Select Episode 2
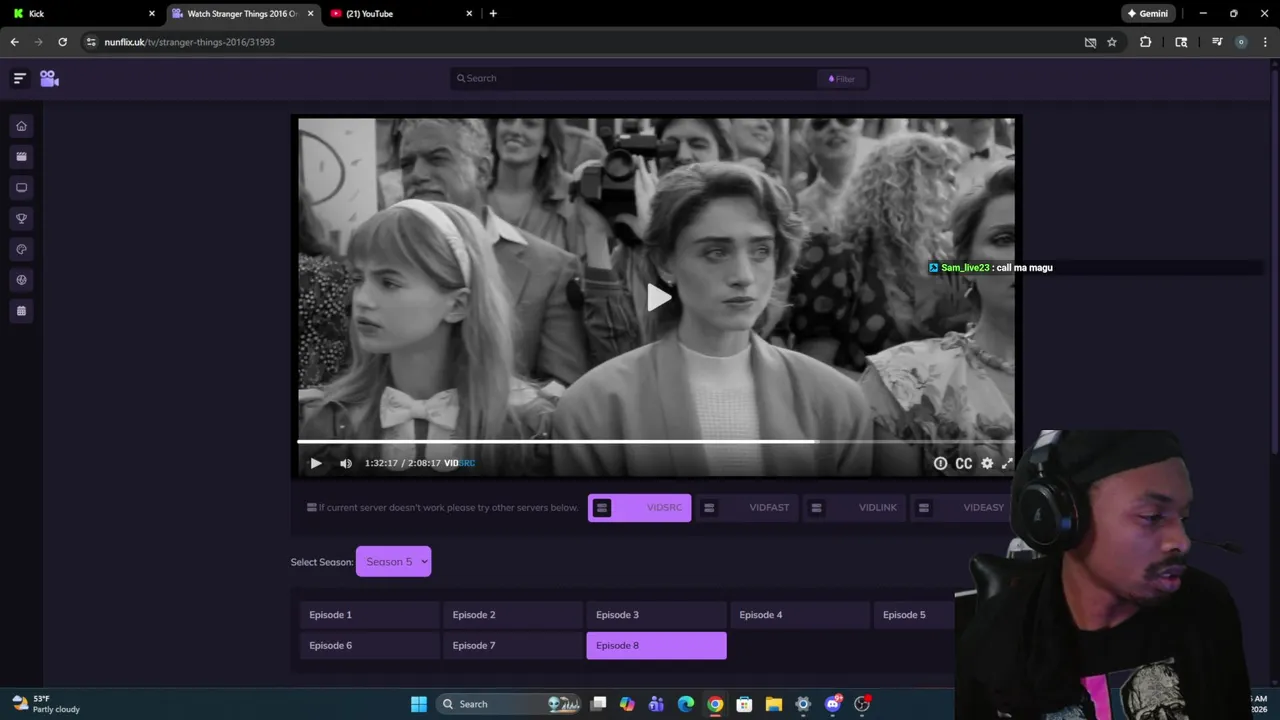1280x720 pixels. click(512, 615)
